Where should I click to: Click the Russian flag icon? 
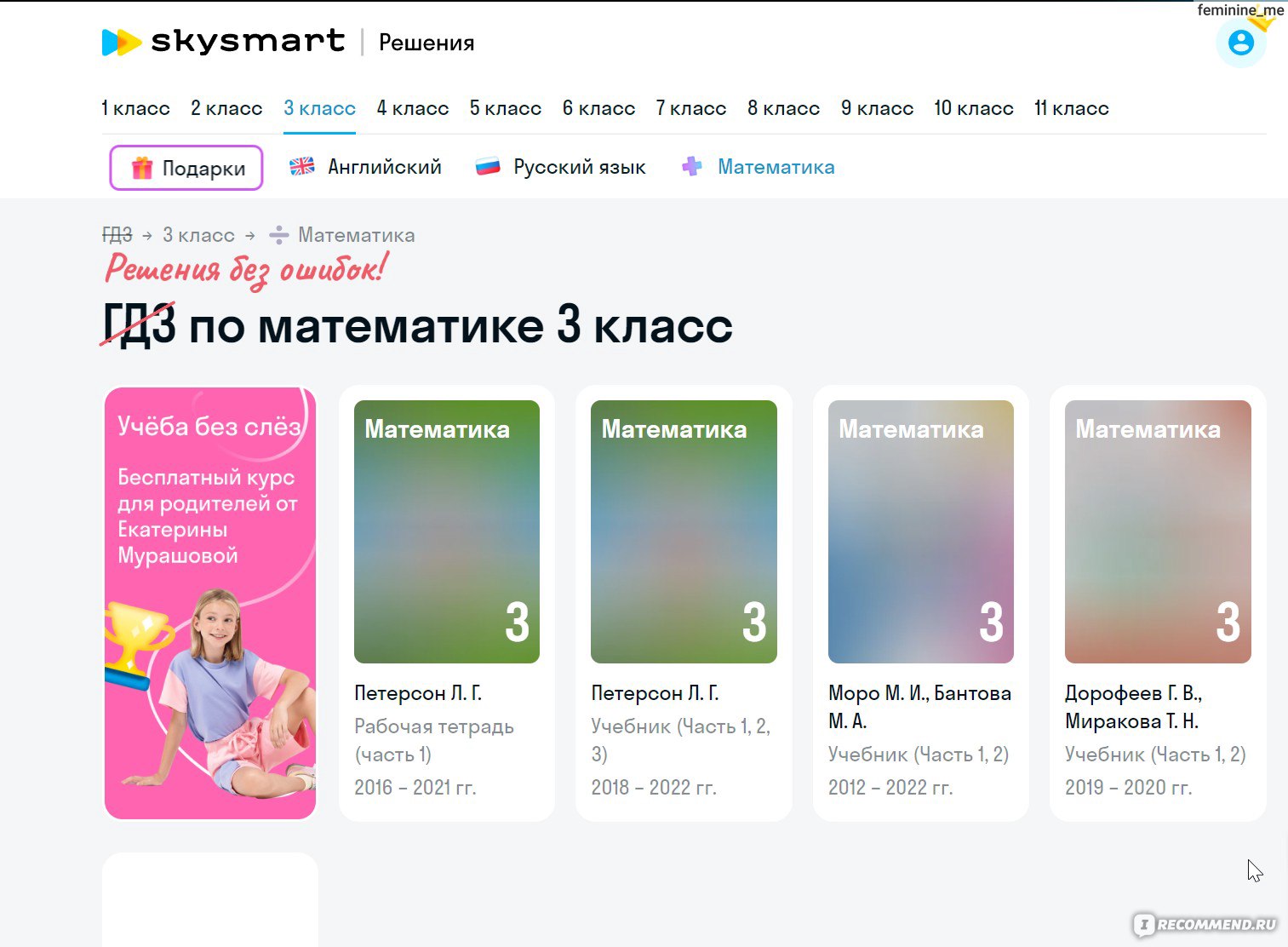(488, 166)
